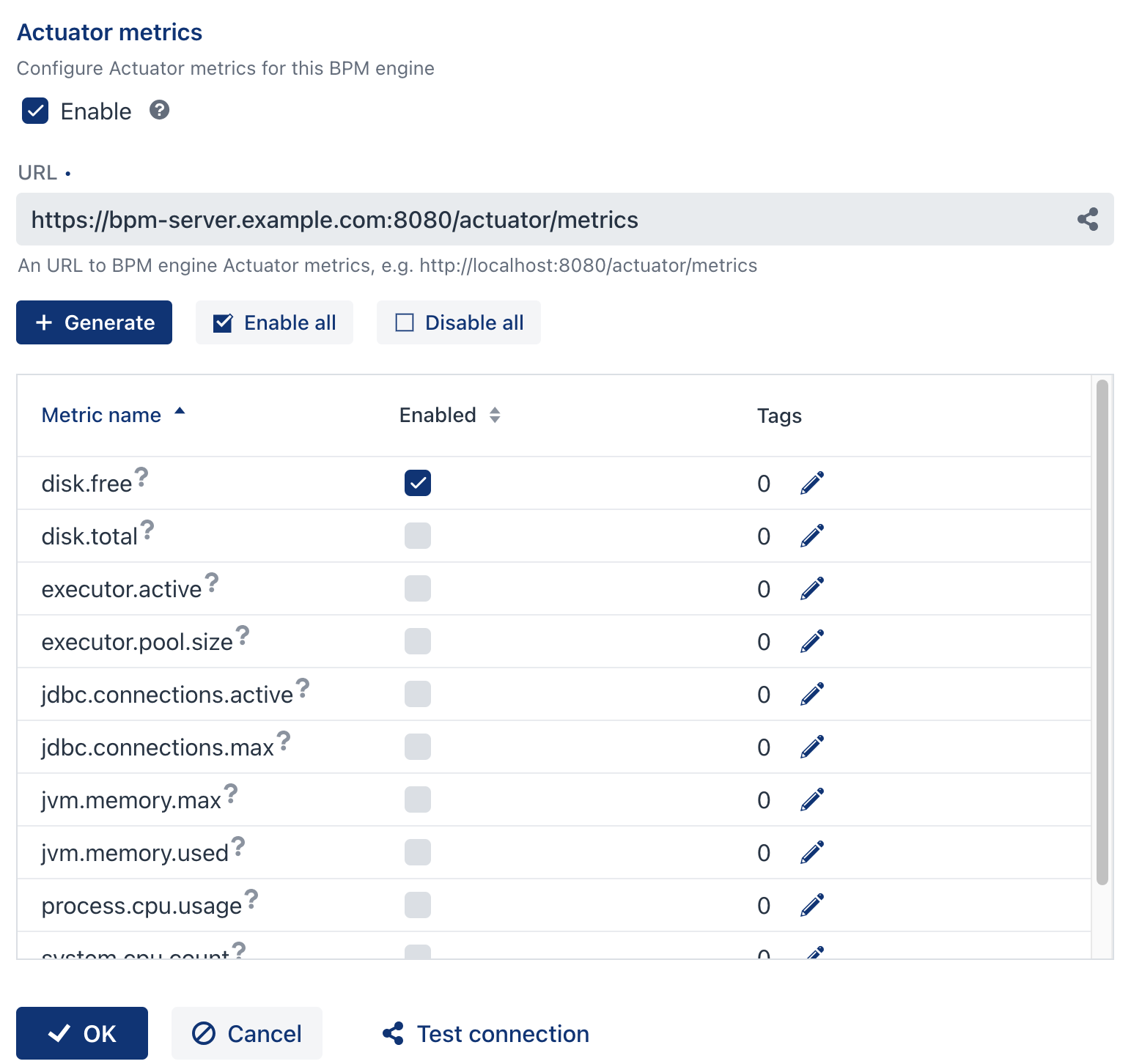Sort the table by Metric name
Image resolution: width=1142 pixels, height=1064 pixels.
pos(100,415)
